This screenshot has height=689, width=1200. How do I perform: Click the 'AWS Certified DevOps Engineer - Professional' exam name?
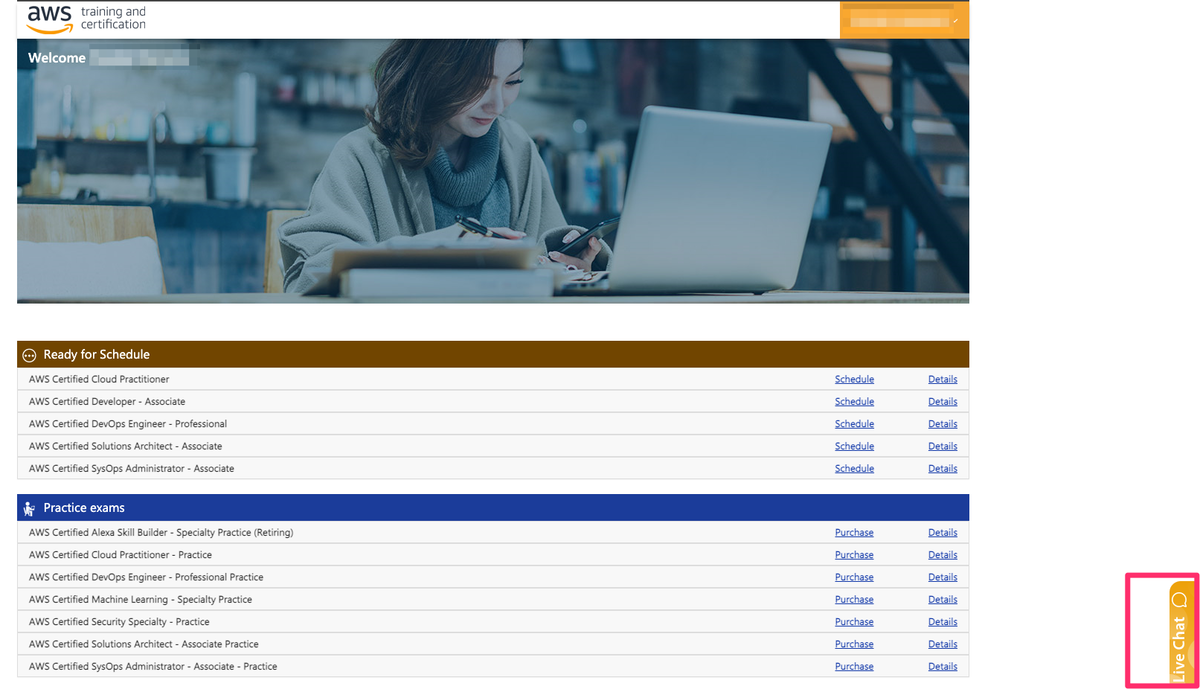coord(128,424)
